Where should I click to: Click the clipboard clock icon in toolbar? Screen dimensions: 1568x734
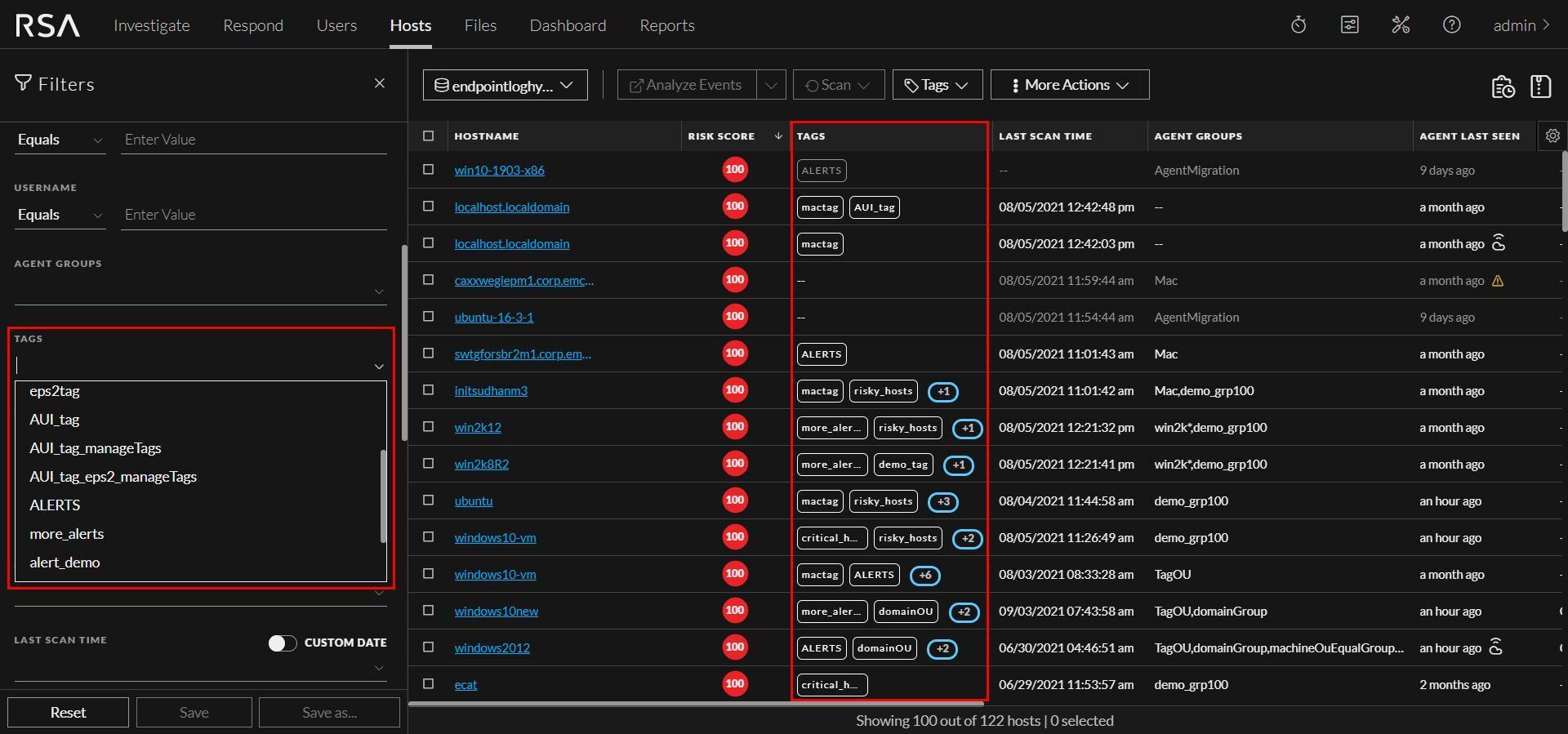coord(1503,87)
